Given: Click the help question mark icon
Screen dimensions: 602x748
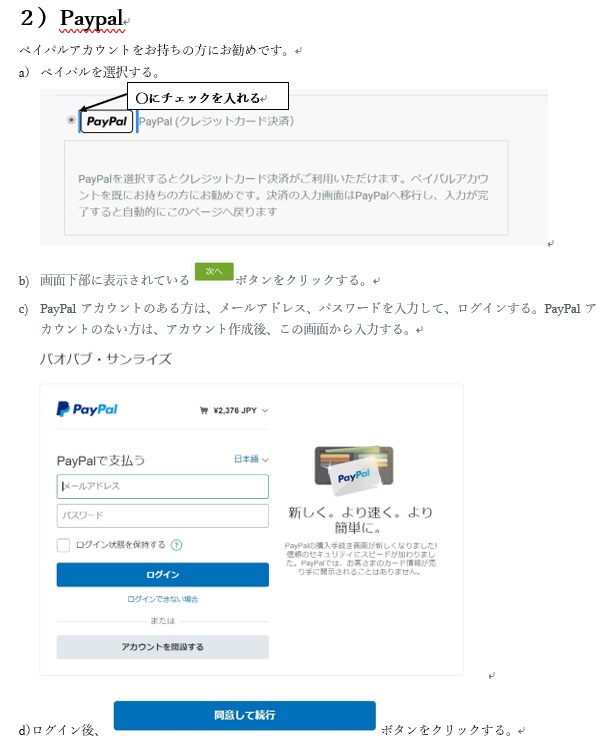Looking at the screenshot, I should coord(176,545).
